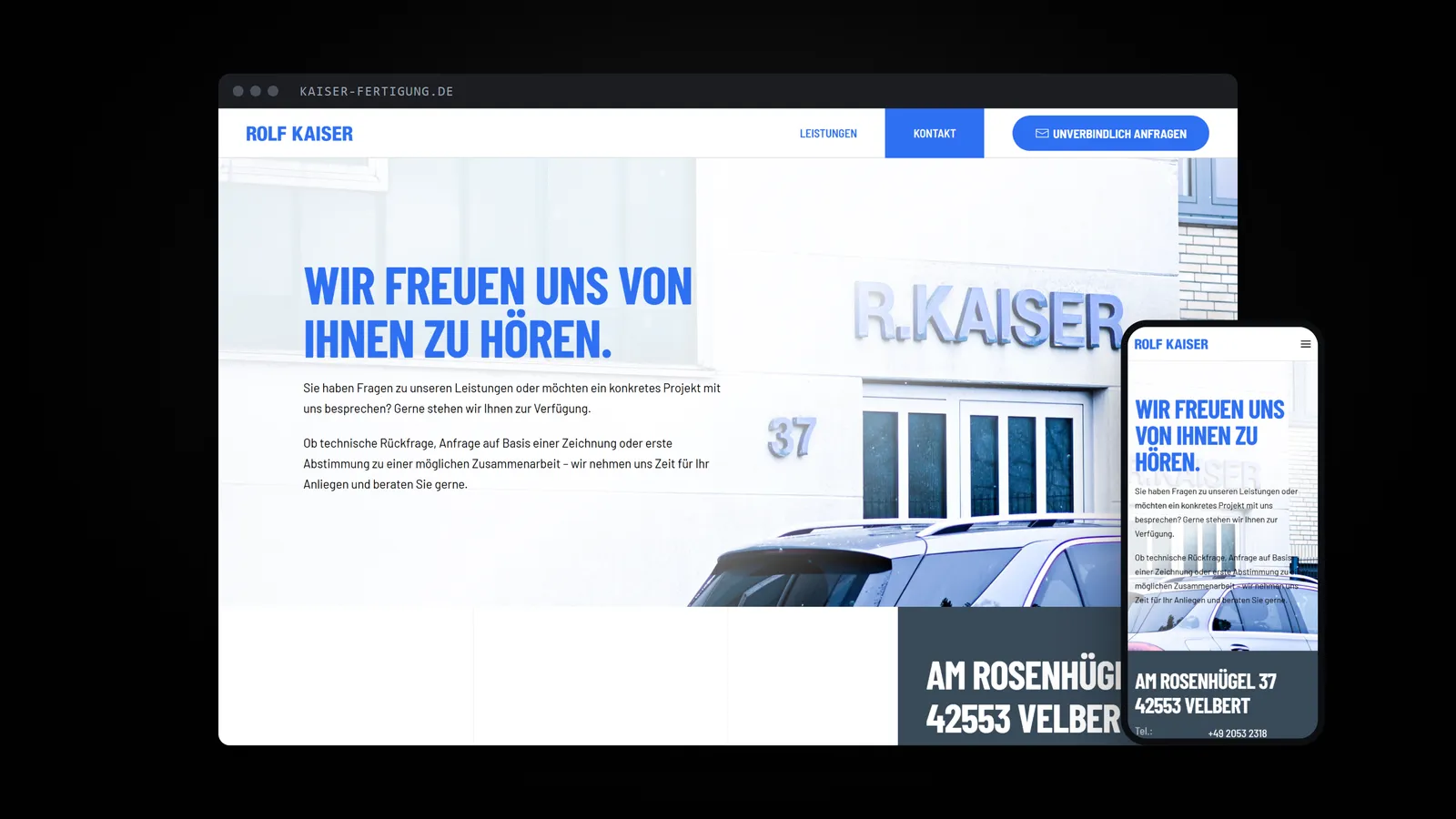1456x819 pixels.
Task: Click the third gray window dot in browser bar
Action: (x=273, y=91)
